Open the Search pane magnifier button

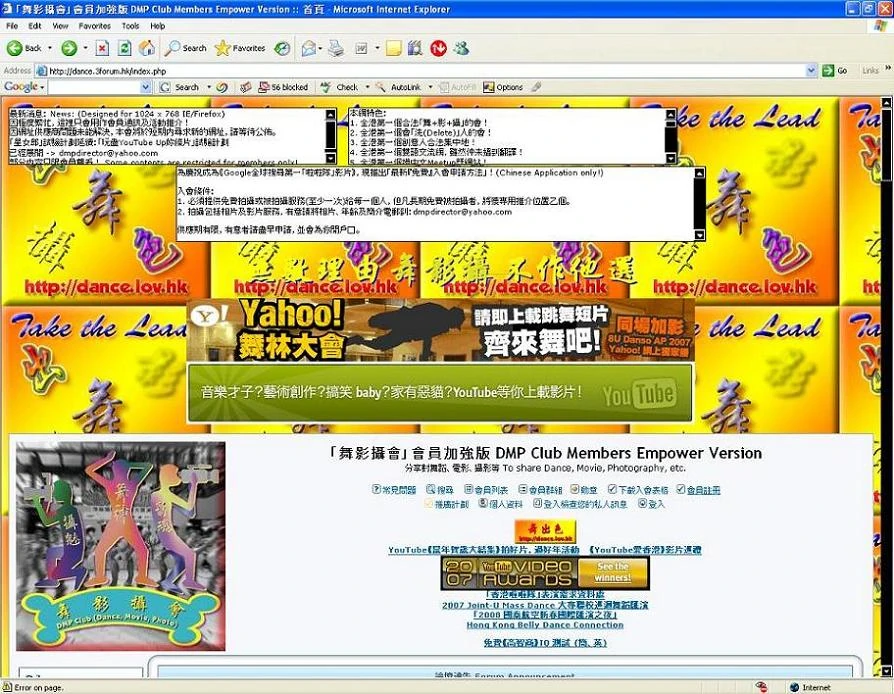pos(185,48)
